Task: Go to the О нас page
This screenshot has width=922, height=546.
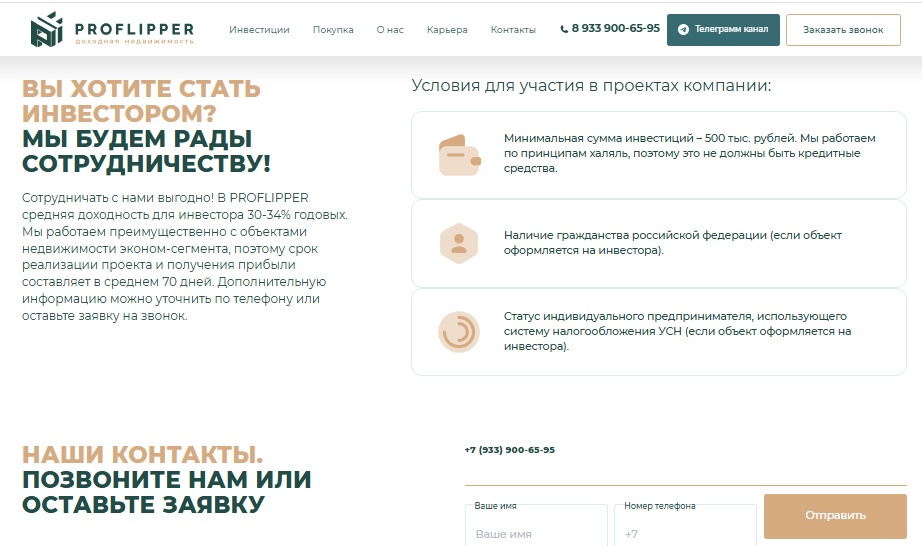Action: pyautogui.click(x=390, y=29)
